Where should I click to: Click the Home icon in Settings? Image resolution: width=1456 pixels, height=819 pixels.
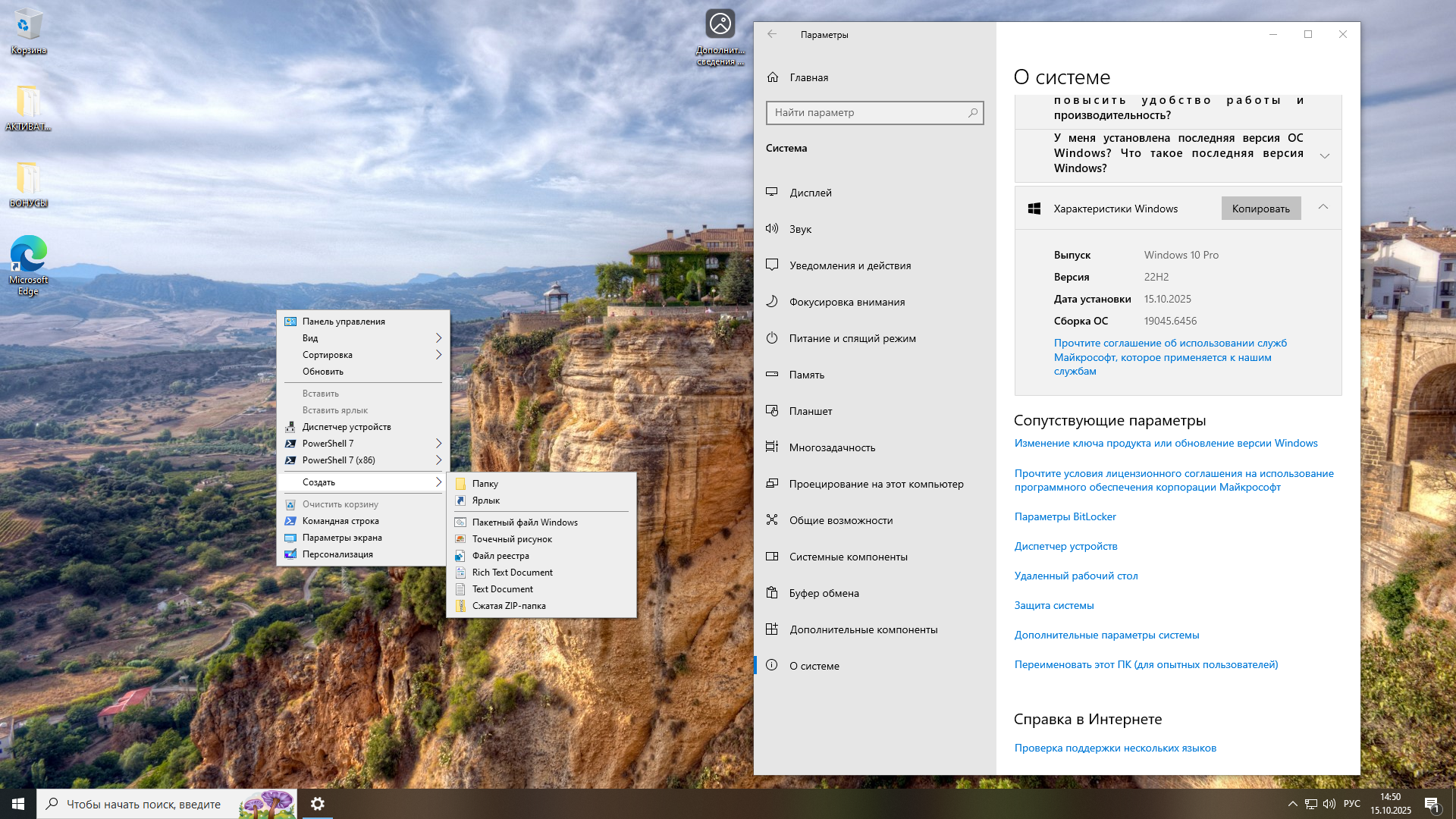pos(773,77)
